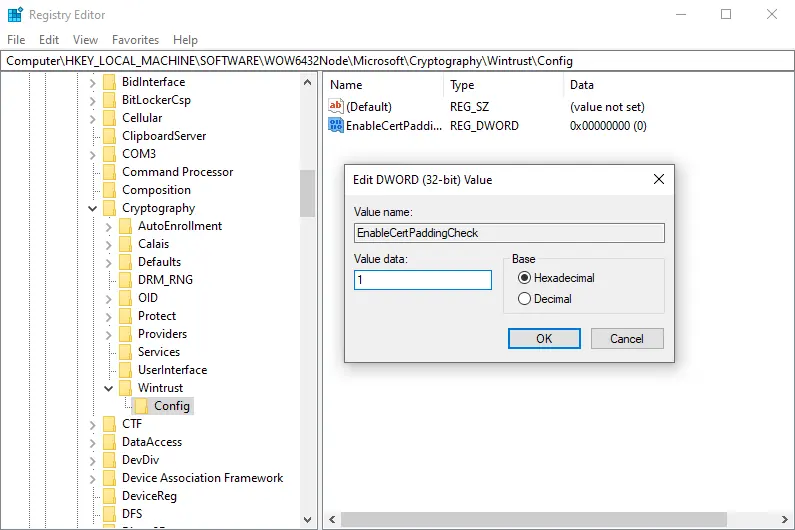Expand the DevDiv tree node

coord(92,461)
